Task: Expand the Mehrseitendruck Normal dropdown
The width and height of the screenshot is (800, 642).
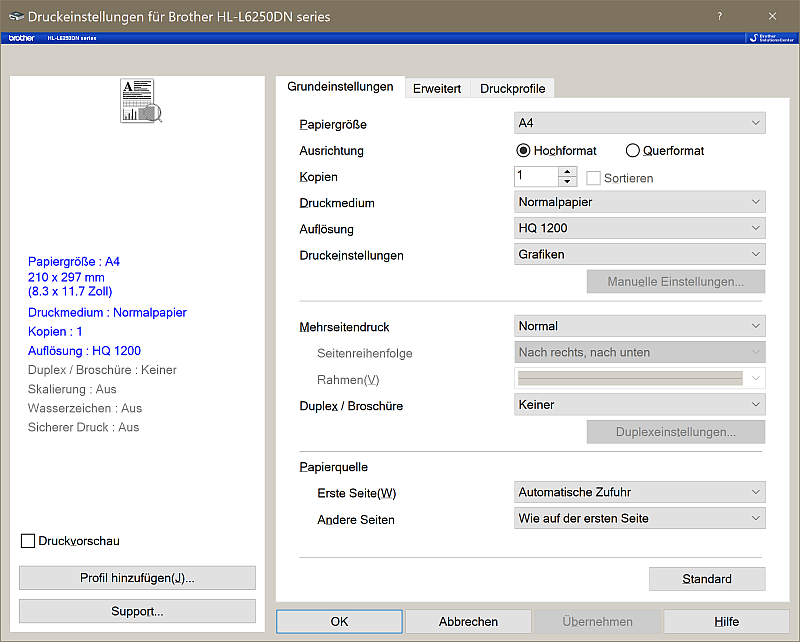Action: [639, 326]
